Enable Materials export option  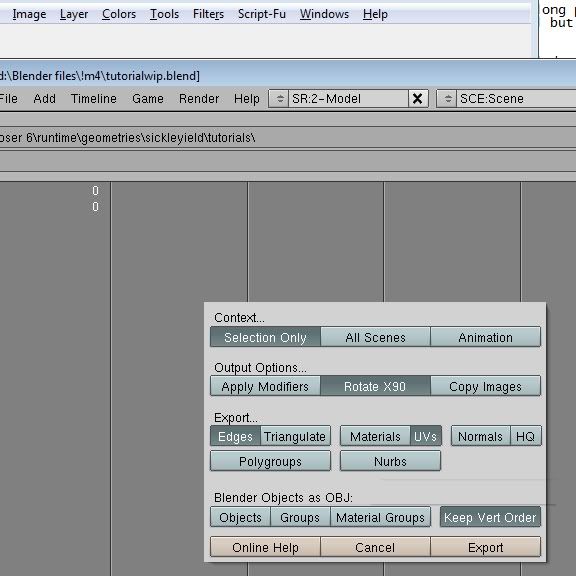pyautogui.click(x=375, y=436)
